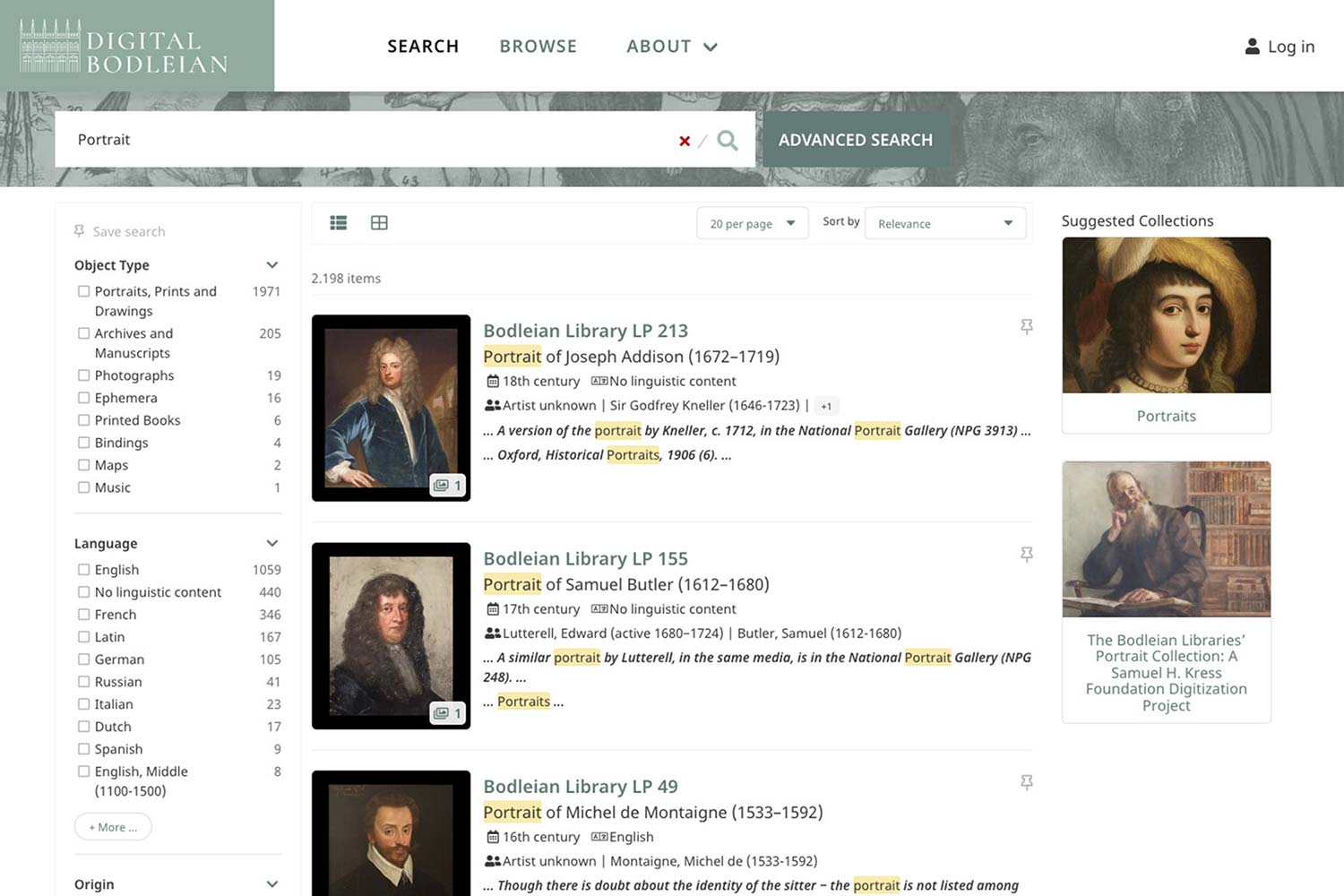The image size is (1344, 896).
Task: Click 'Portrait of Joseph Addison (1672–1719)' text
Action: coord(632,357)
